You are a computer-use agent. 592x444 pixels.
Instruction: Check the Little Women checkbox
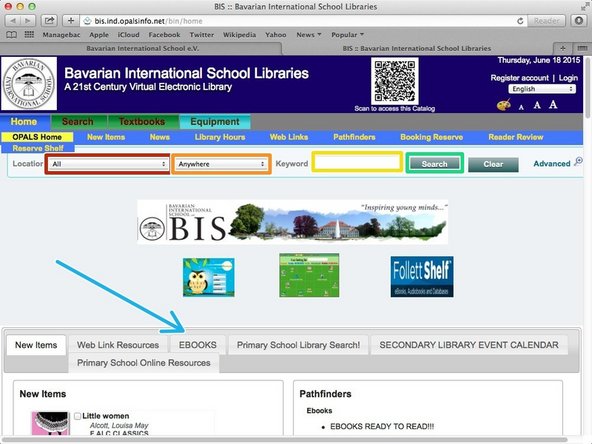pyautogui.click(x=78, y=416)
